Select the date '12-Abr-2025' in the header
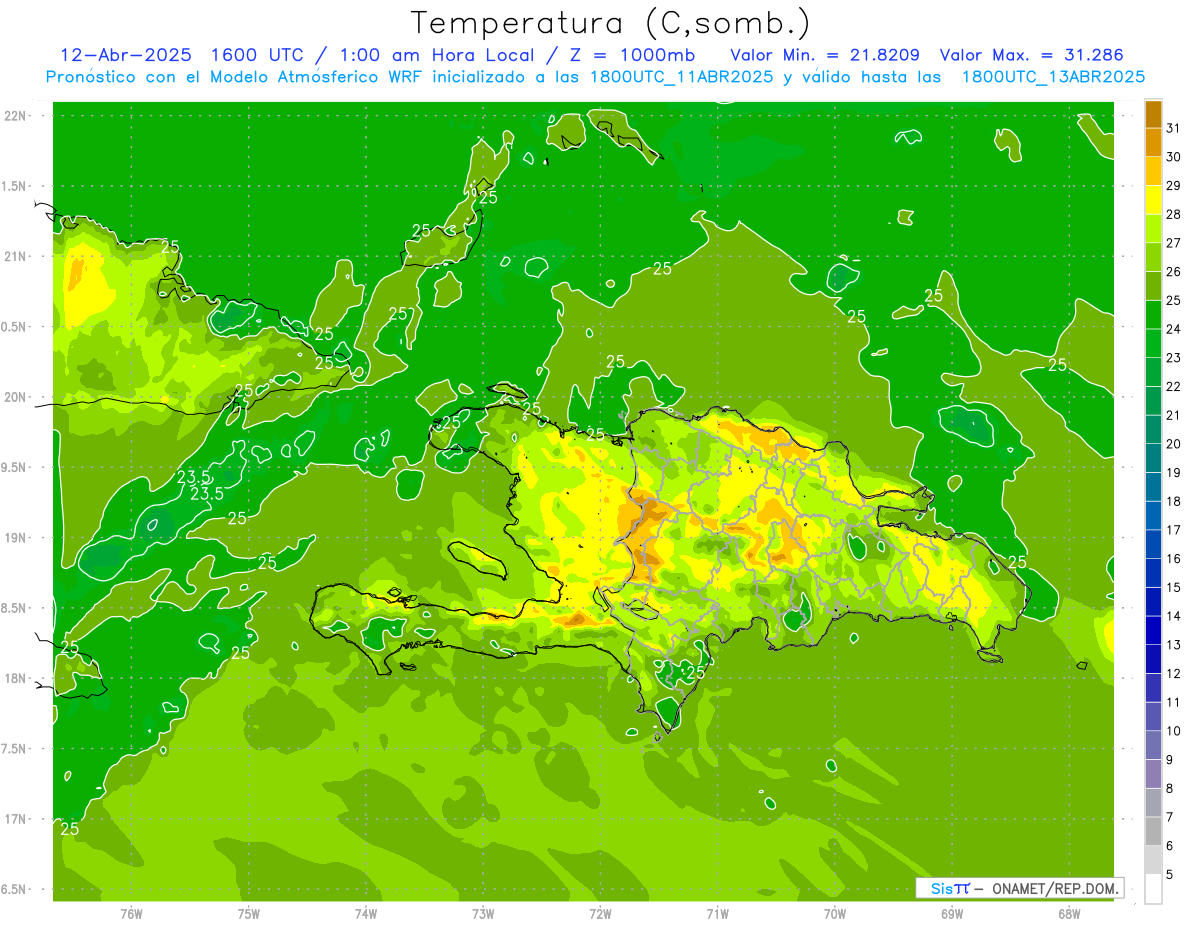This screenshot has height=927, width=1200. coord(126,54)
